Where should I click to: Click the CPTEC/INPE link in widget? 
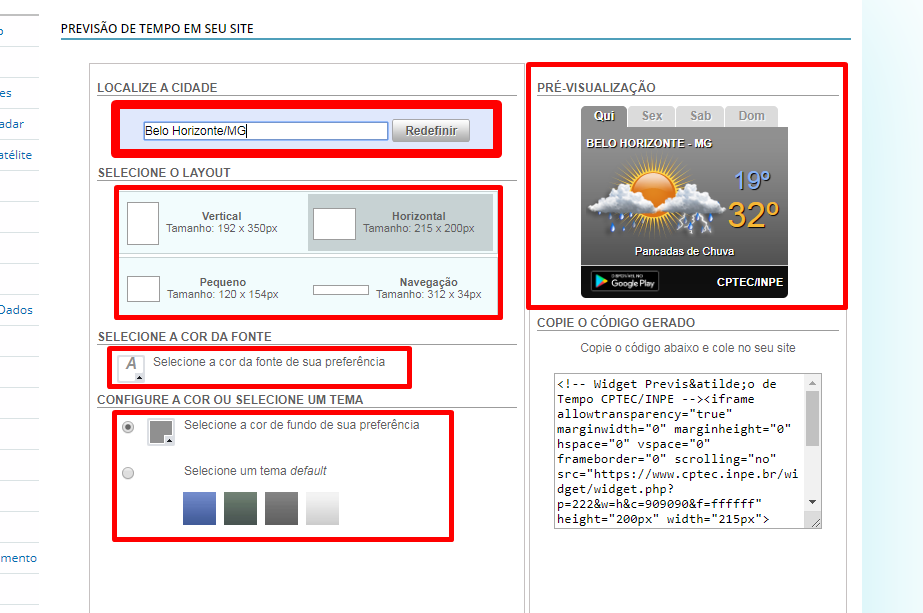(750, 282)
